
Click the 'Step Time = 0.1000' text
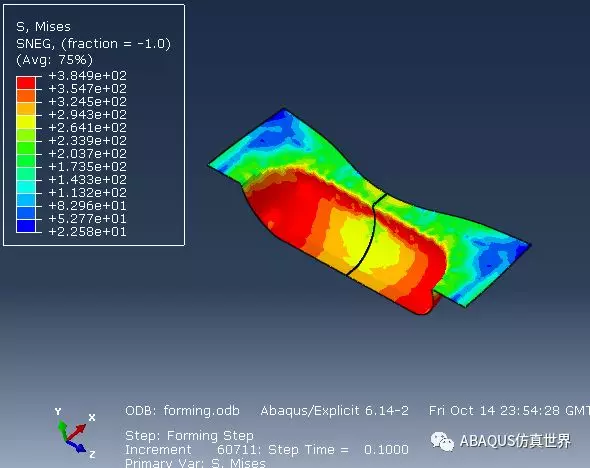(338, 450)
